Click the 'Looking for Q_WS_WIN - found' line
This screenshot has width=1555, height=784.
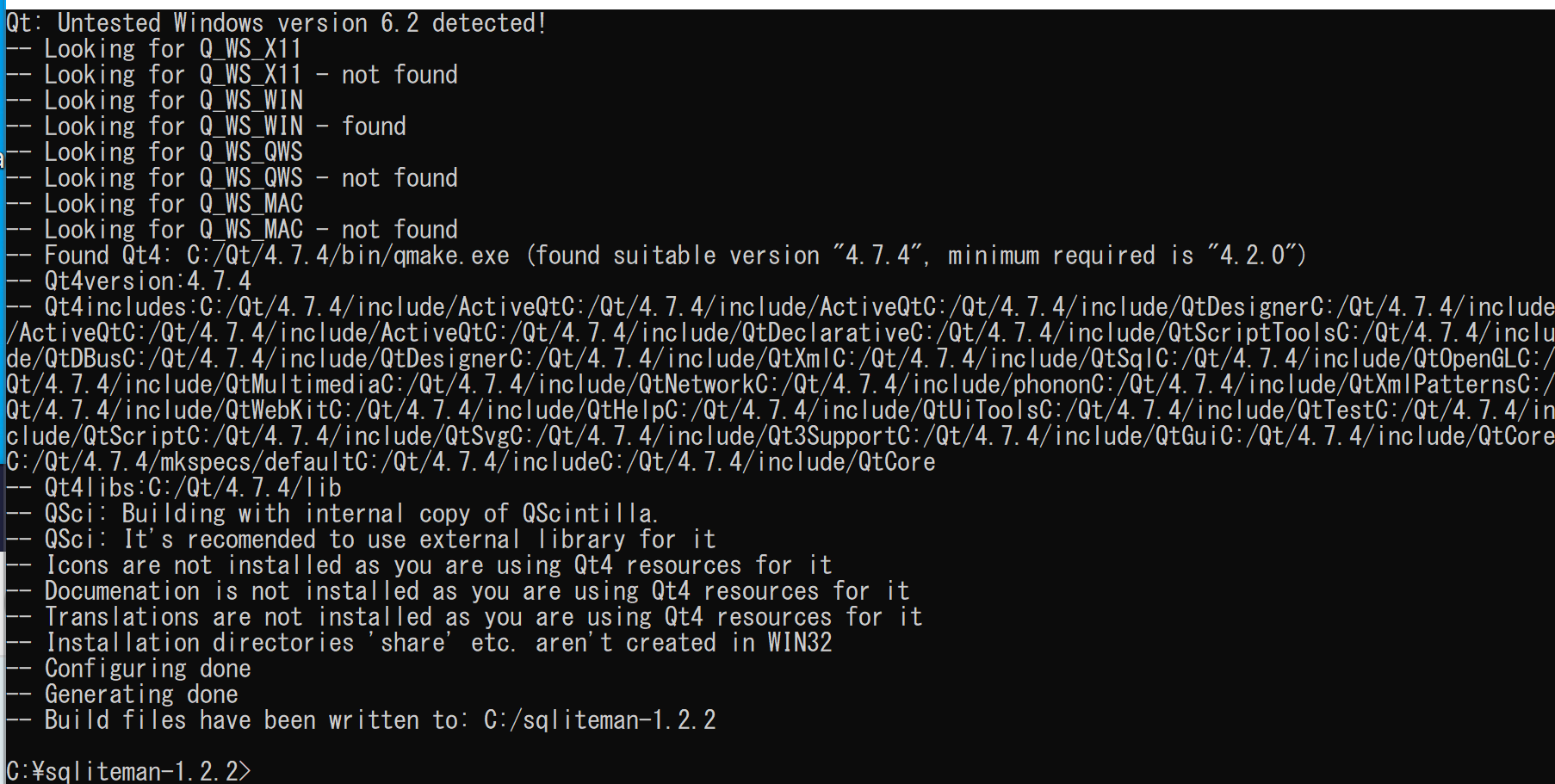[x=207, y=127]
